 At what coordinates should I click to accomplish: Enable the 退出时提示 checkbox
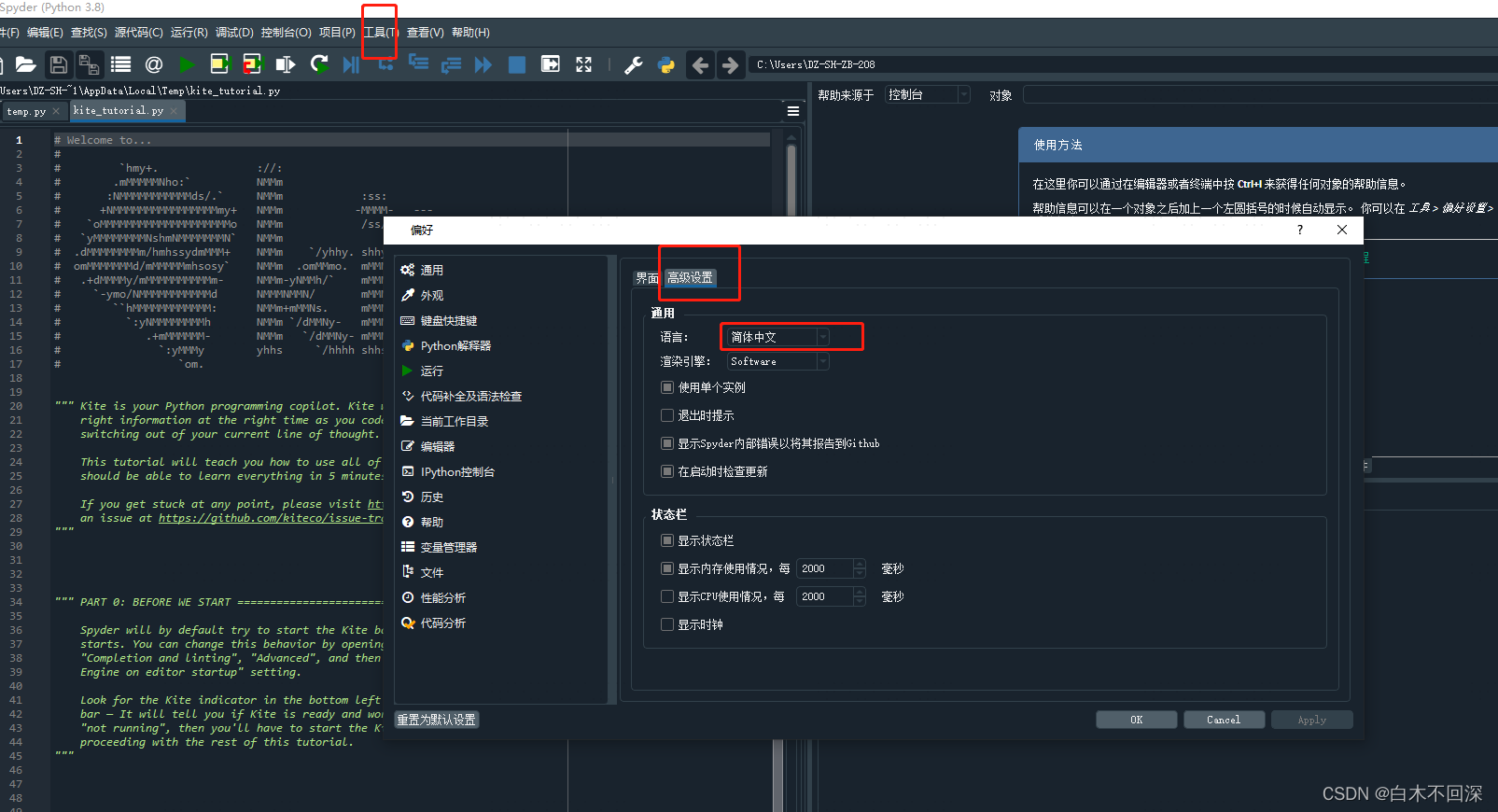667,415
